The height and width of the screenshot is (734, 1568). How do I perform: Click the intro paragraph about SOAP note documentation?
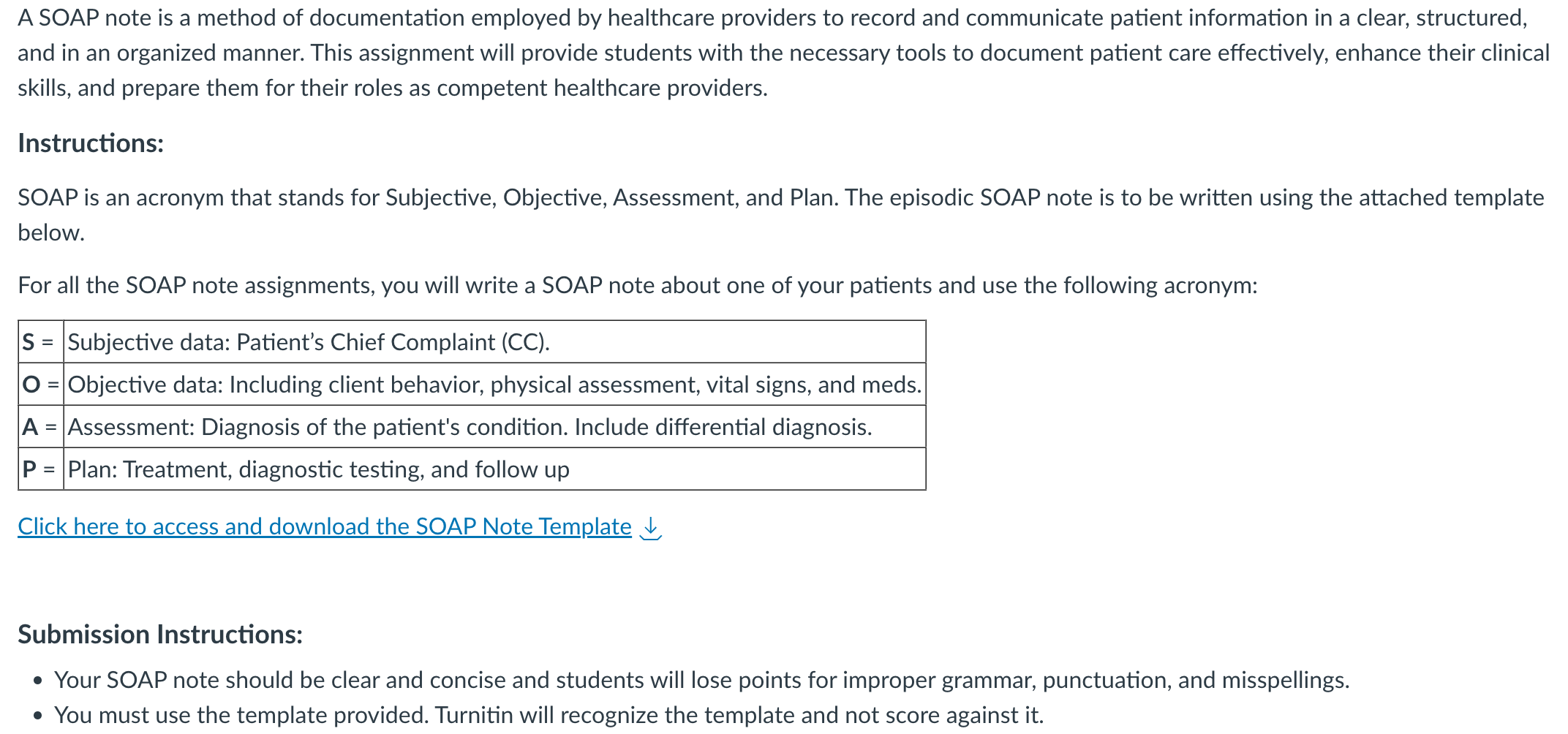click(783, 53)
